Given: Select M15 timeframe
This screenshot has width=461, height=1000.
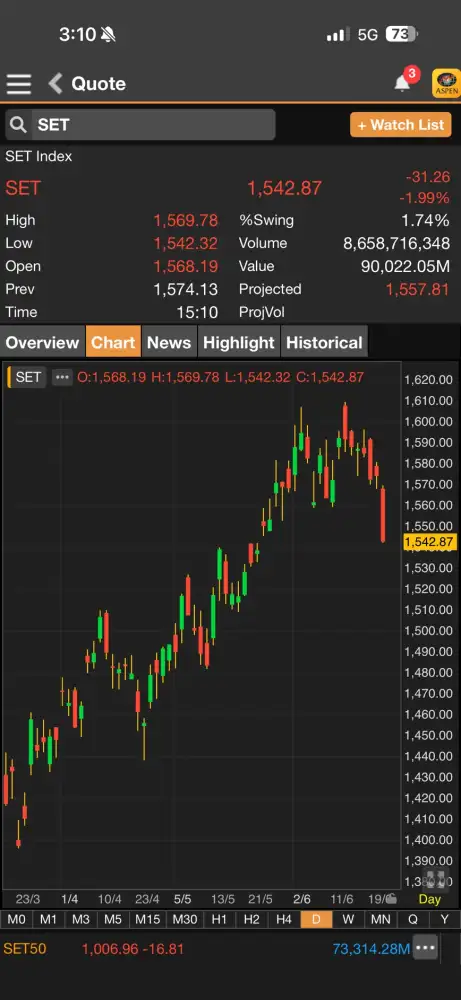Looking at the screenshot, I should pos(147,919).
